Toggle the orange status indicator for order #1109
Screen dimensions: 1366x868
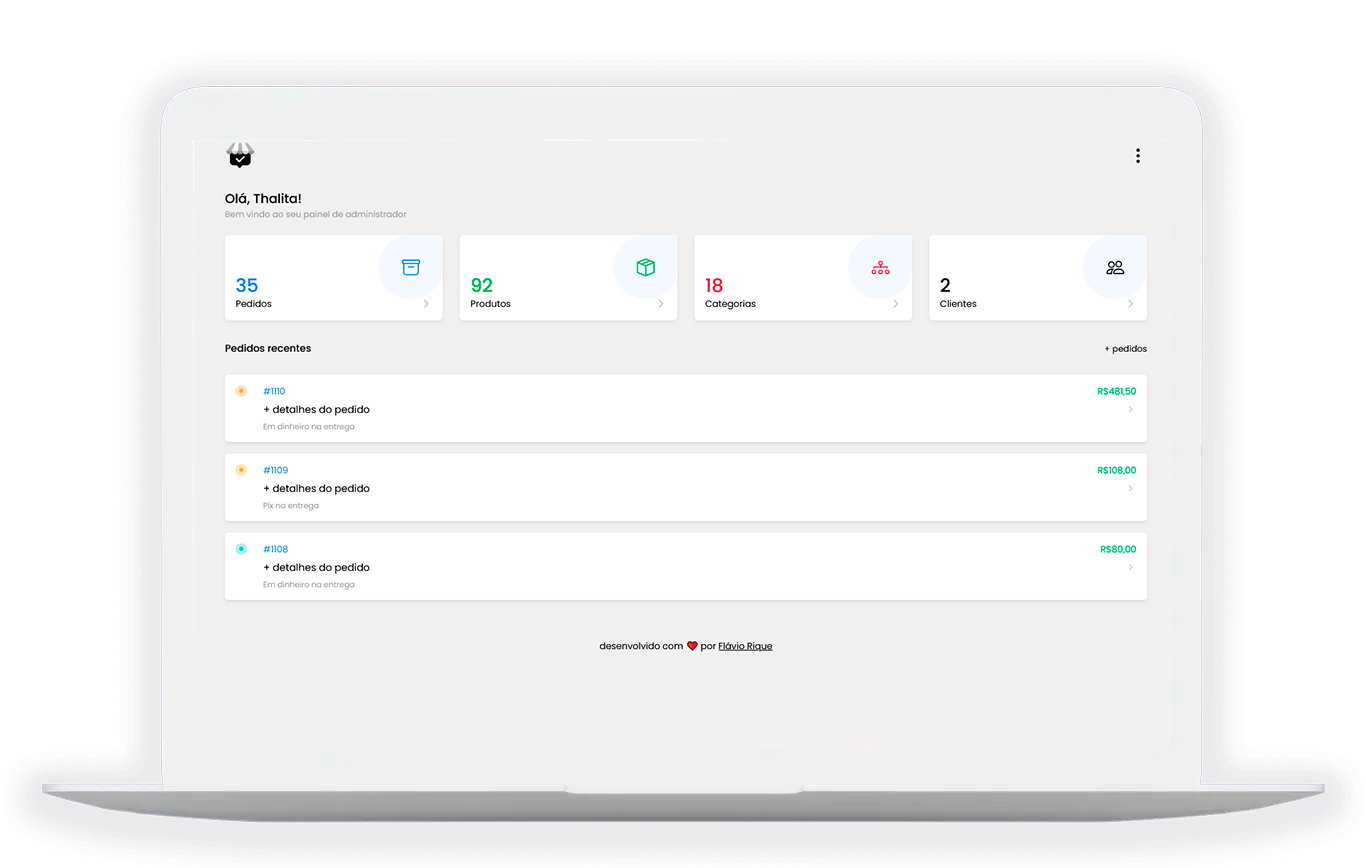[241, 469]
